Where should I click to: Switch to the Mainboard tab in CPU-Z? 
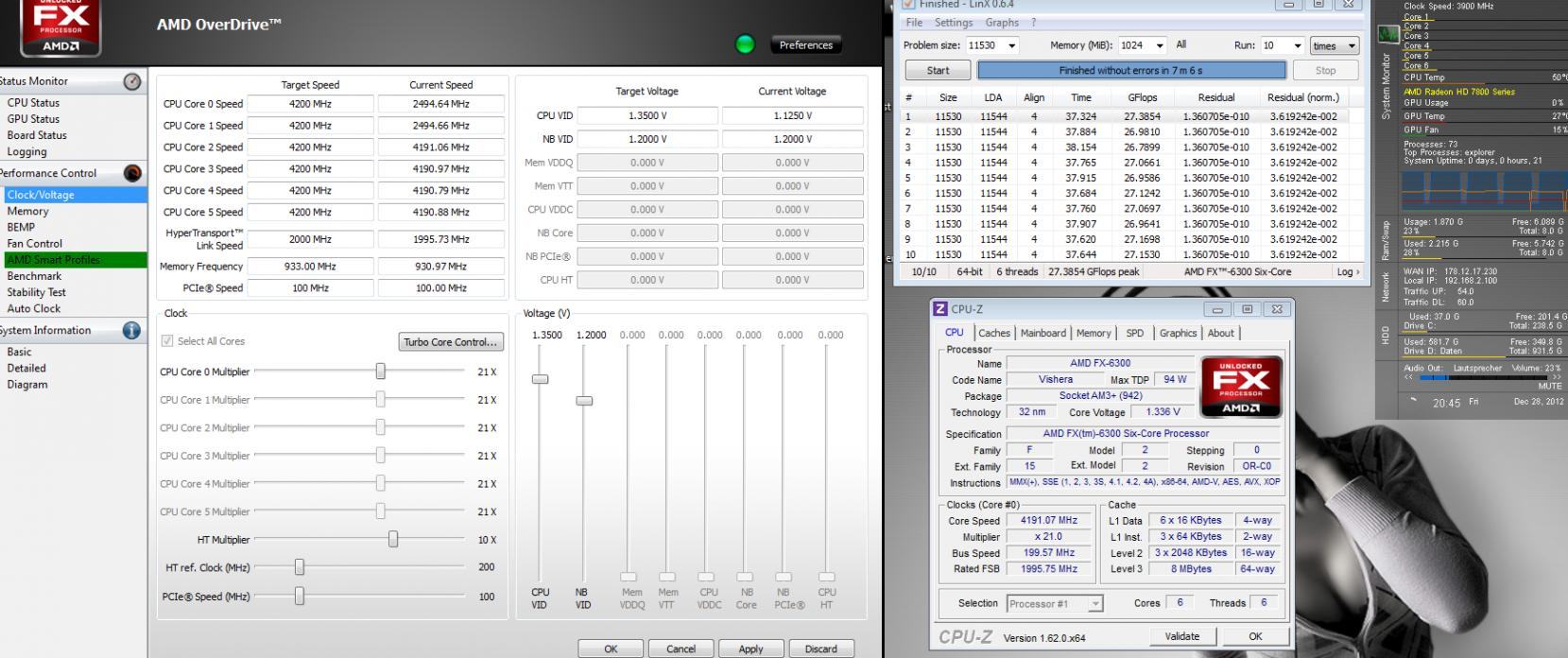(x=1043, y=333)
